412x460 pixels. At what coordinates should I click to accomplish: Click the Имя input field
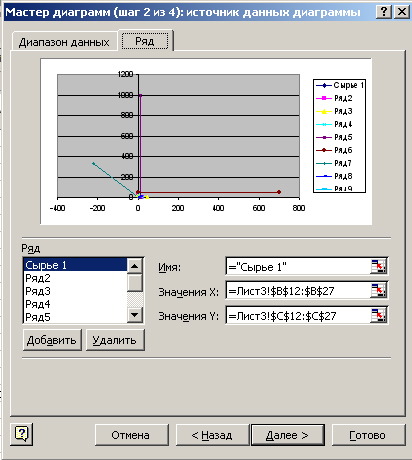click(298, 267)
